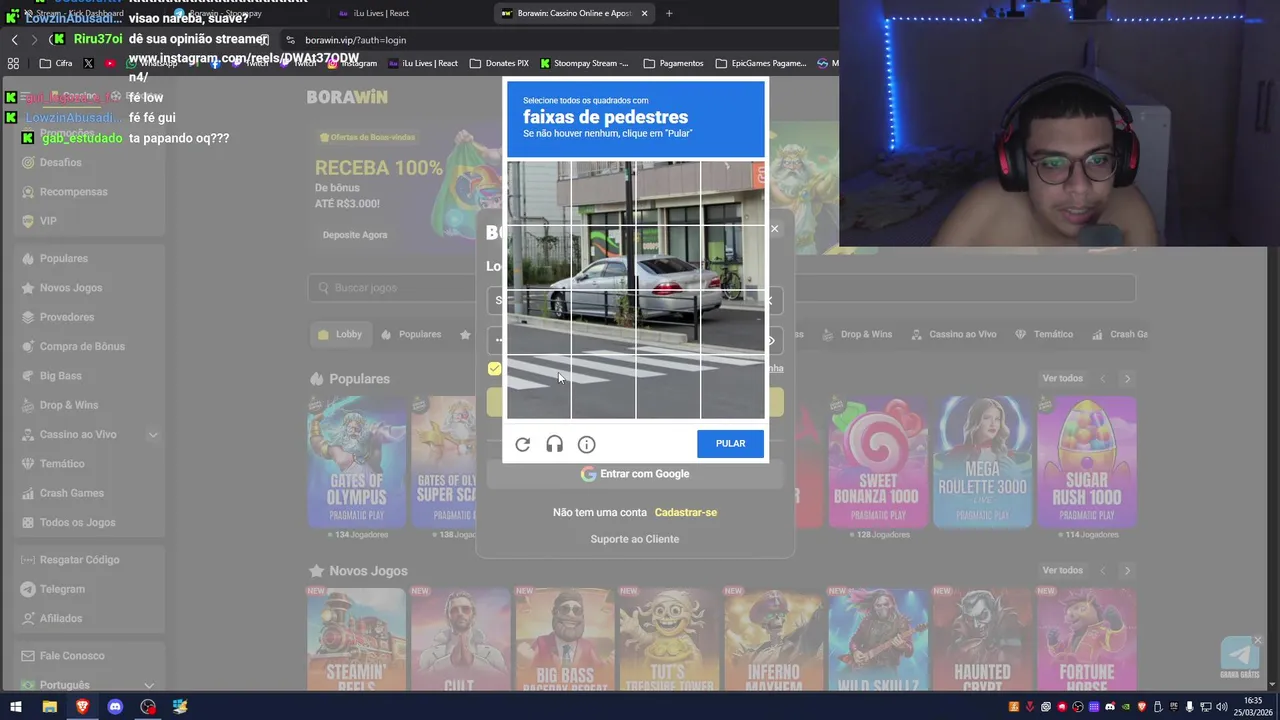
Task: Expand the Cassino ao Vivo sidebar chevron
Action: pyautogui.click(x=153, y=435)
